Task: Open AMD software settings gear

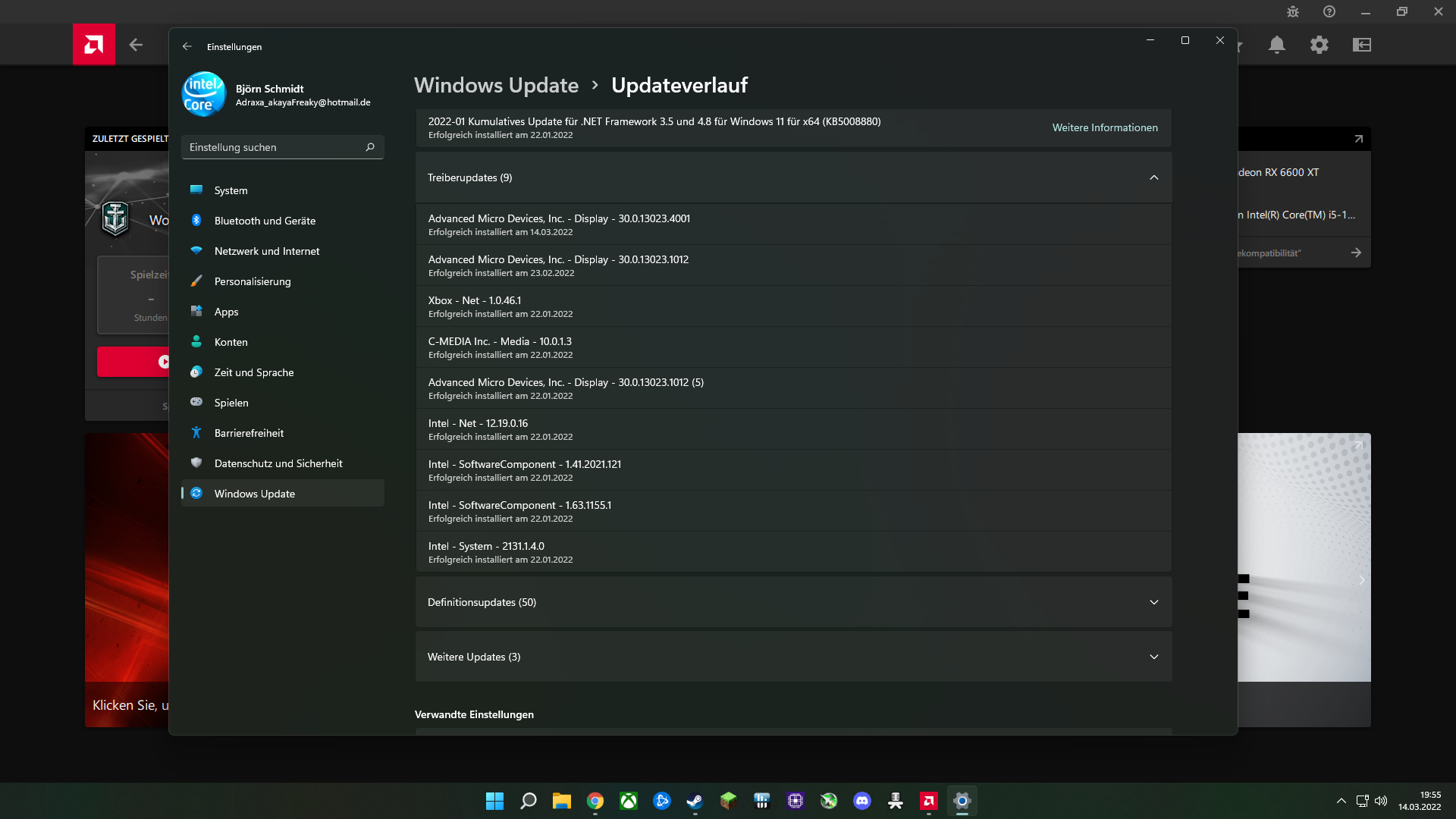Action: pos(1319,45)
